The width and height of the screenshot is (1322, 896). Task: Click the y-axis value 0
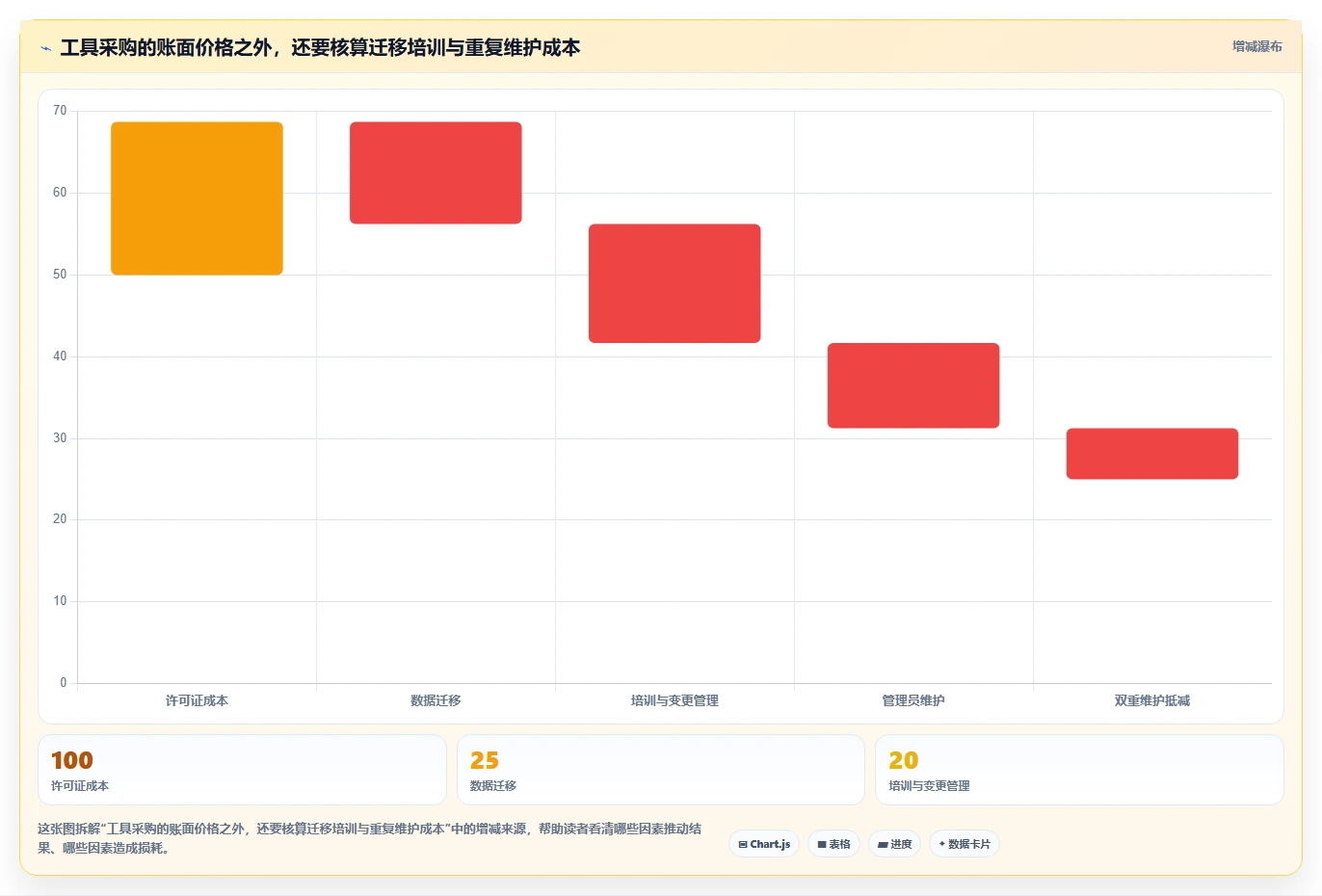64,683
